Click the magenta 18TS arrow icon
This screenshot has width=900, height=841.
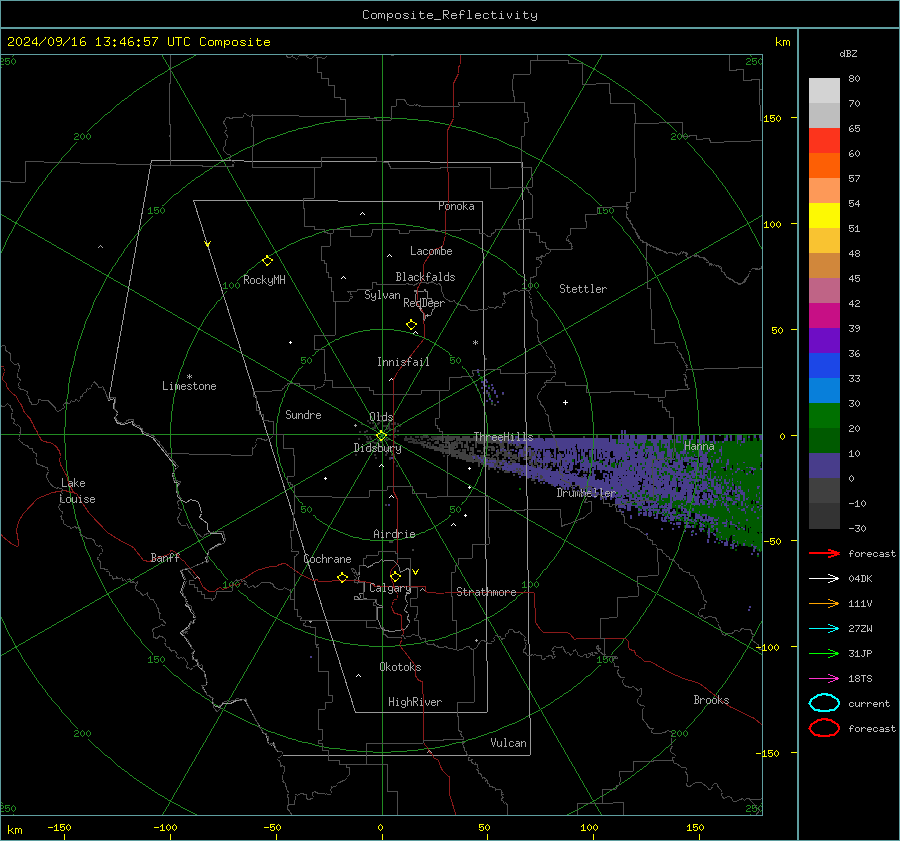click(824, 679)
